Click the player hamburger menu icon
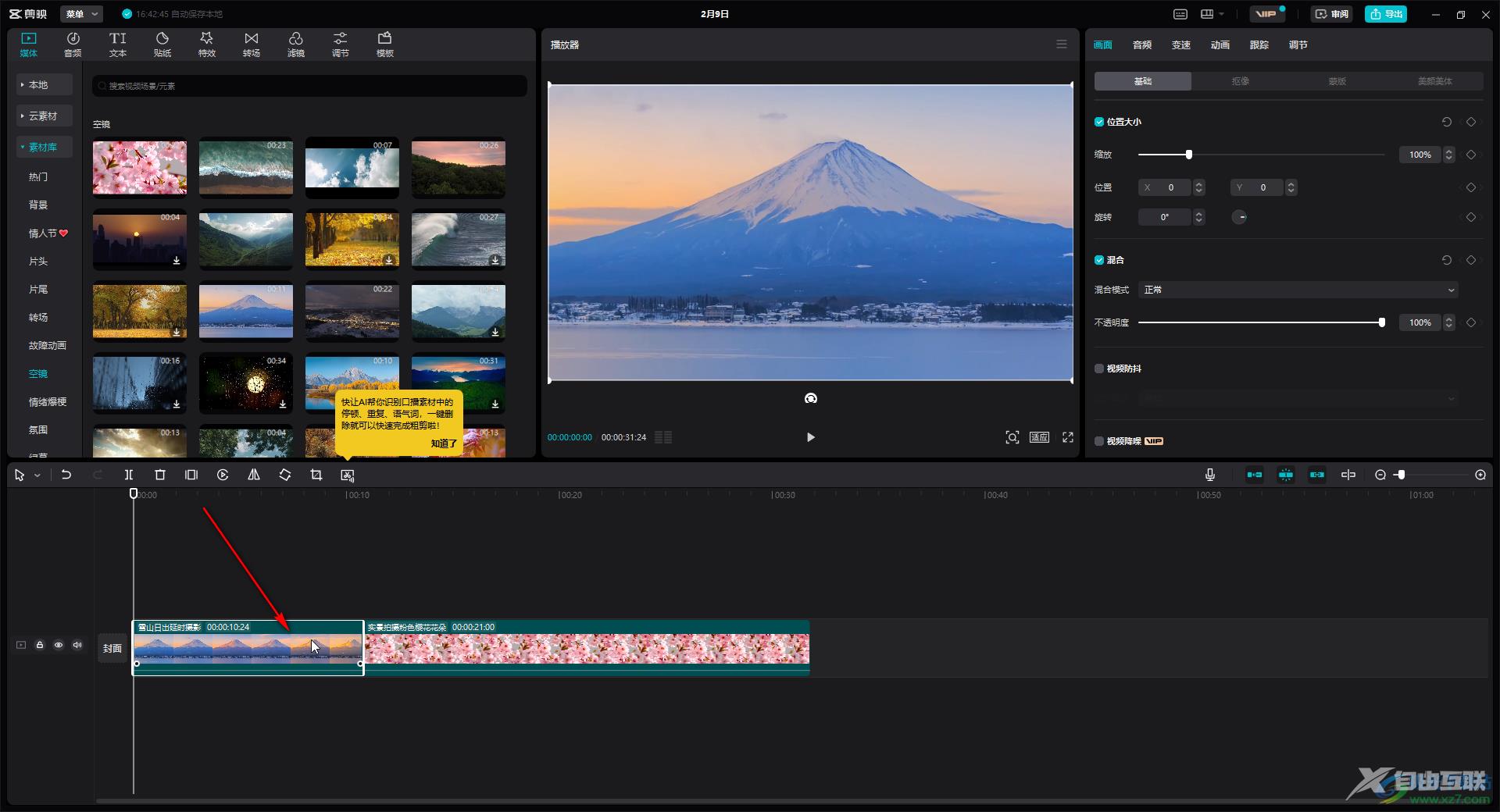The height and width of the screenshot is (812, 1500). (x=1062, y=45)
